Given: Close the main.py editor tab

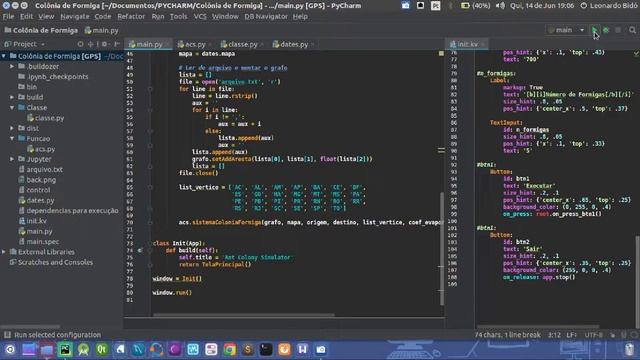Looking at the screenshot, I should coord(167,44).
